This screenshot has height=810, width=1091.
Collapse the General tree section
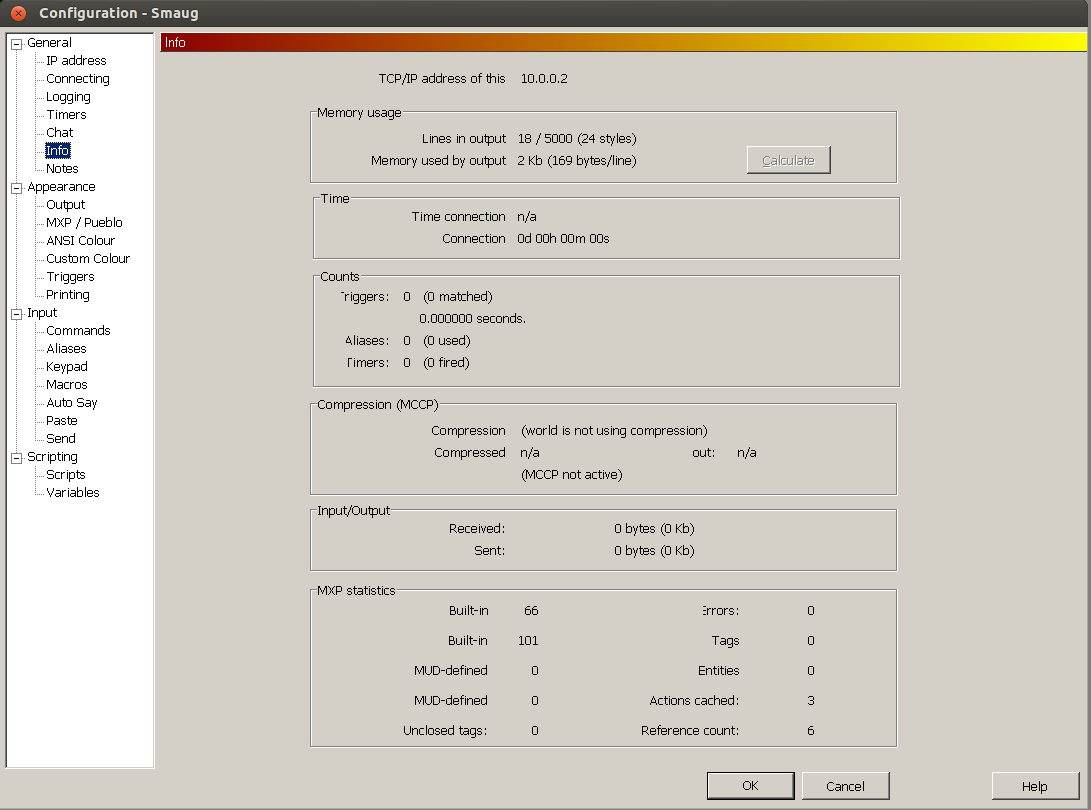coord(17,44)
